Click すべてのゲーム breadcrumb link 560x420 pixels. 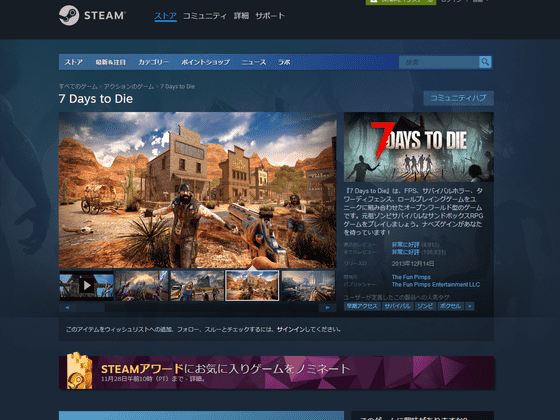click(x=78, y=86)
